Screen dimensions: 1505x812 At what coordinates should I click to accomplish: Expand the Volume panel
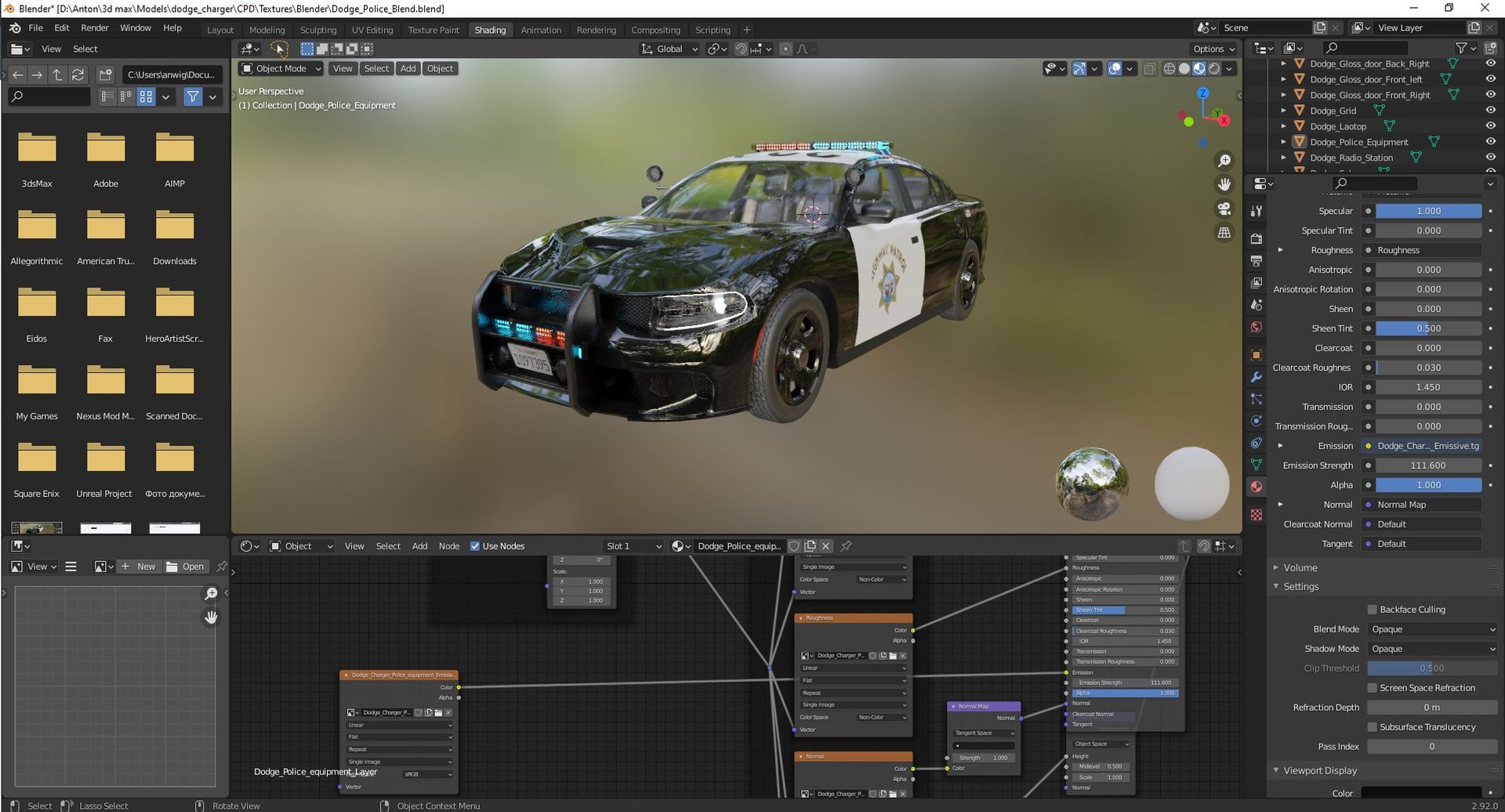1276,567
